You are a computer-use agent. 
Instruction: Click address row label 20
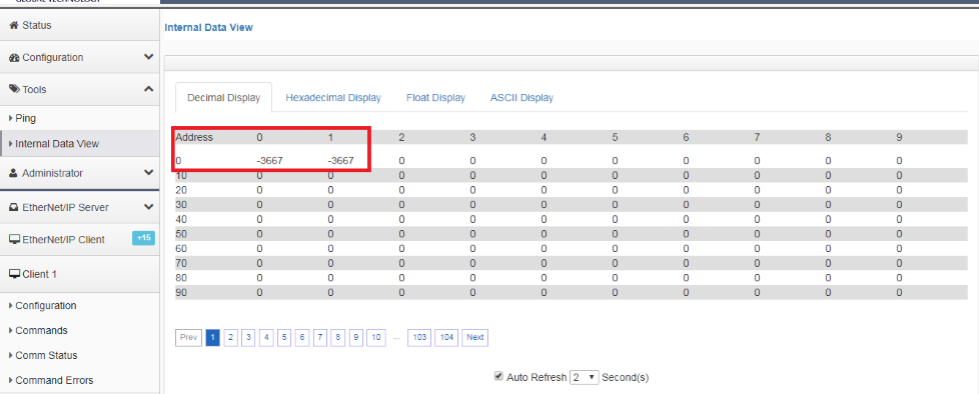coord(182,190)
